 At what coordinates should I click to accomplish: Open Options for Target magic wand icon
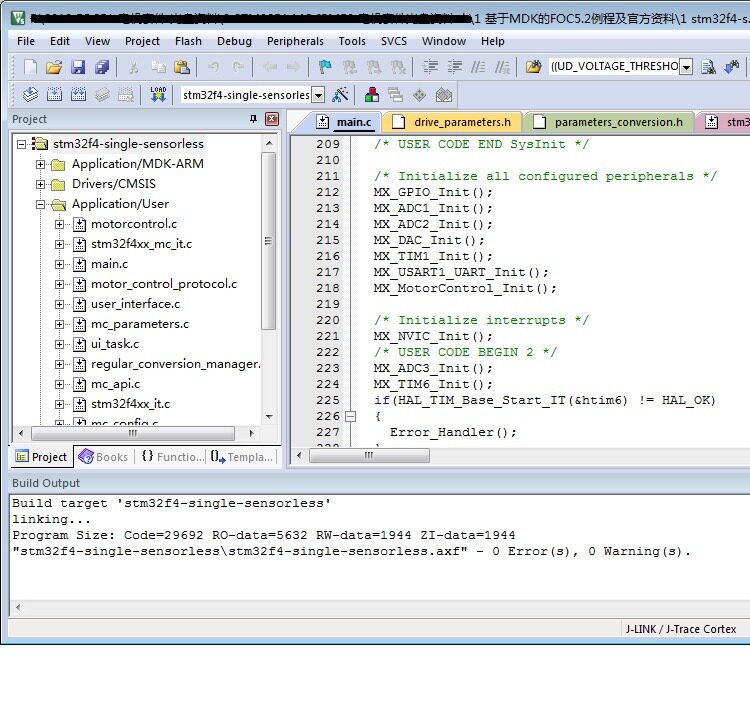[x=340, y=95]
